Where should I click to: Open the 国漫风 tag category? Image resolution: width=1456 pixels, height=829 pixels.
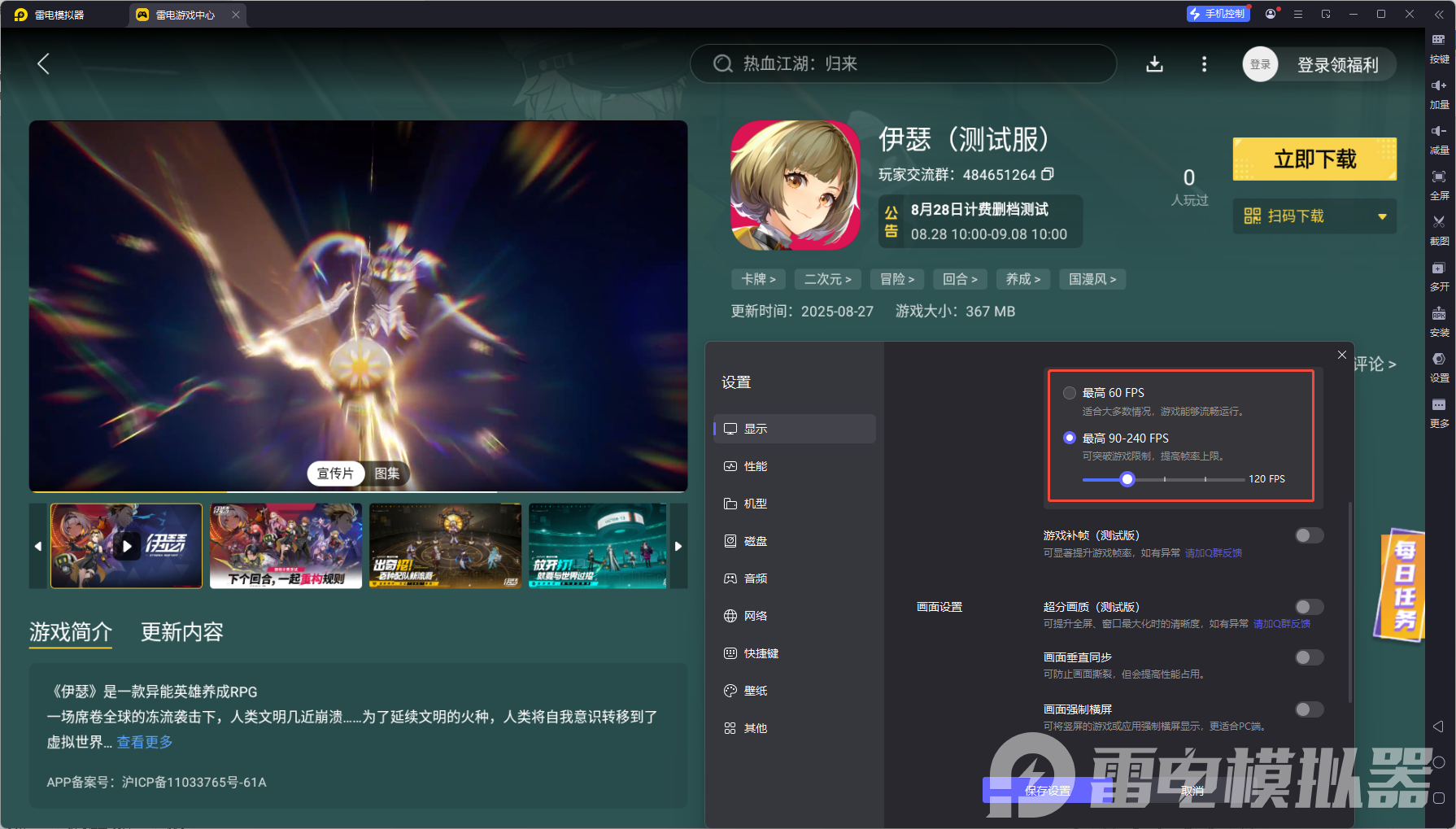tap(1092, 279)
